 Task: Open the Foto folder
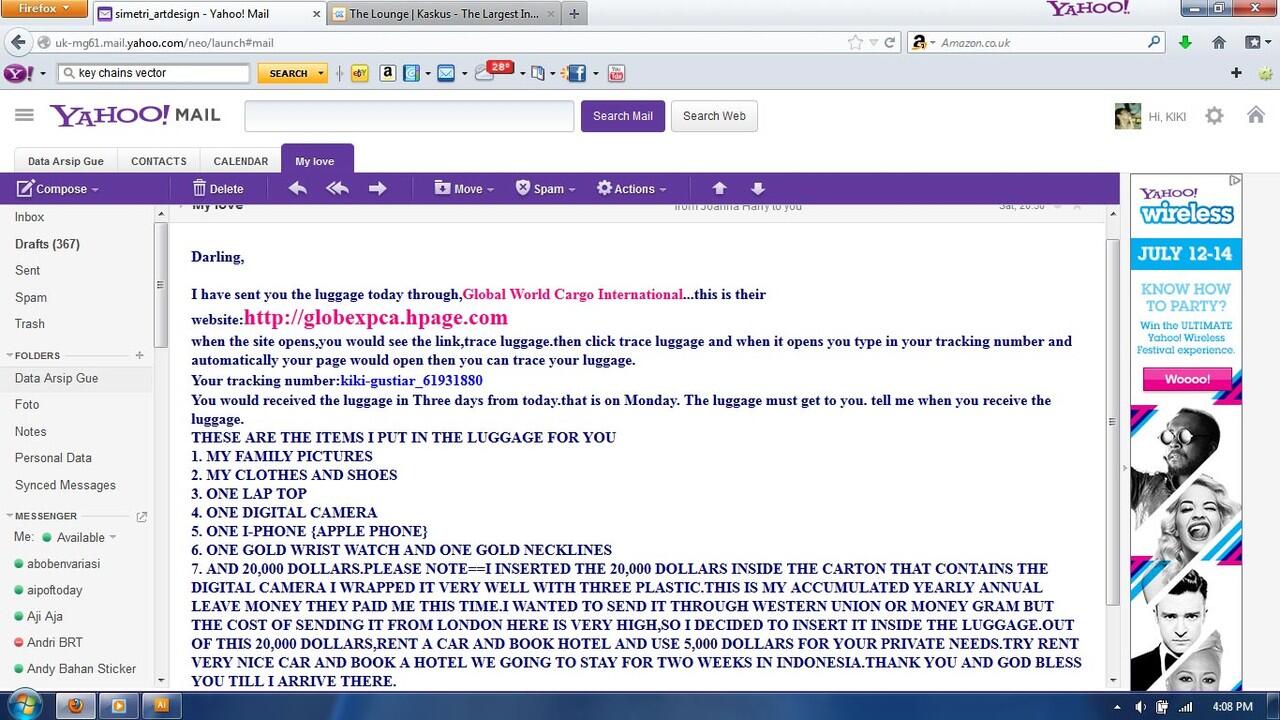27,405
